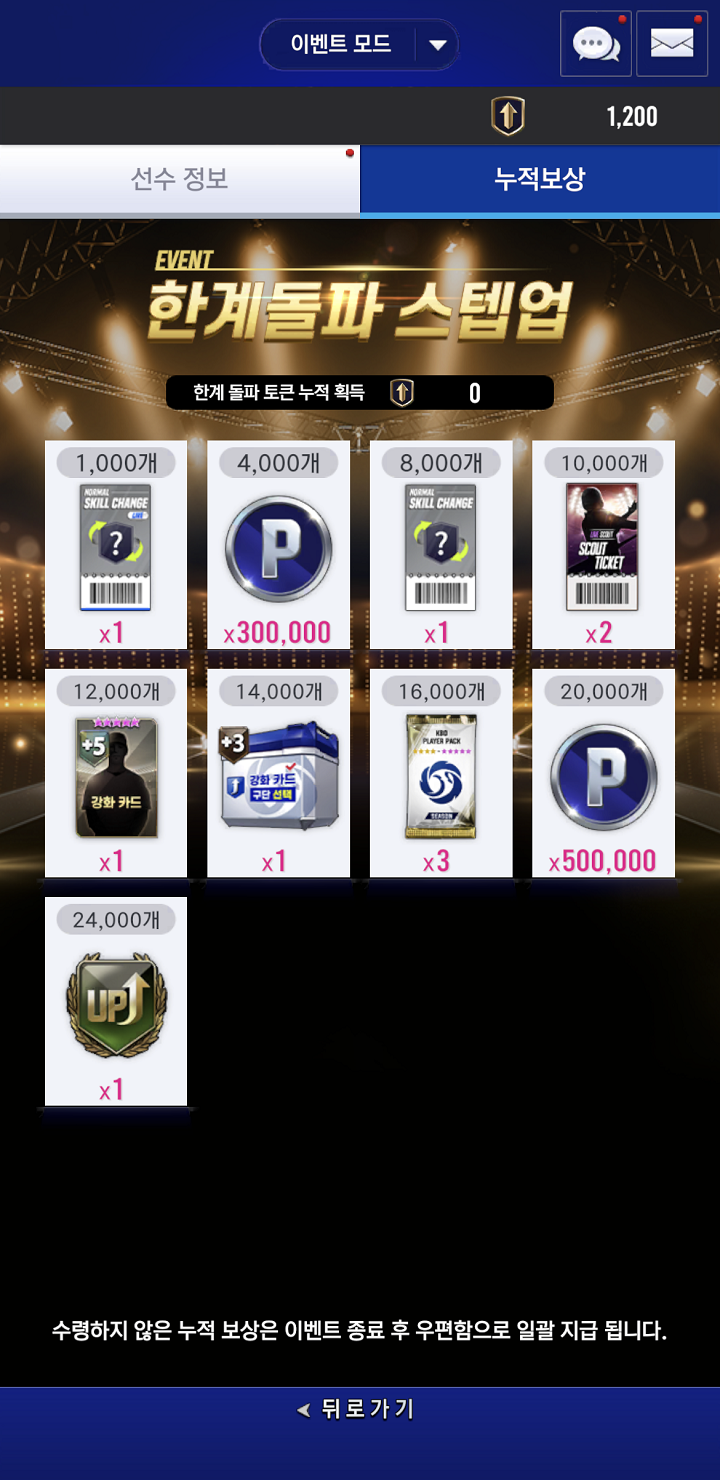Viewport: 720px width, 1480px height.
Task: Select the 8,000개 Skill Change ticket reward
Action: [441, 545]
